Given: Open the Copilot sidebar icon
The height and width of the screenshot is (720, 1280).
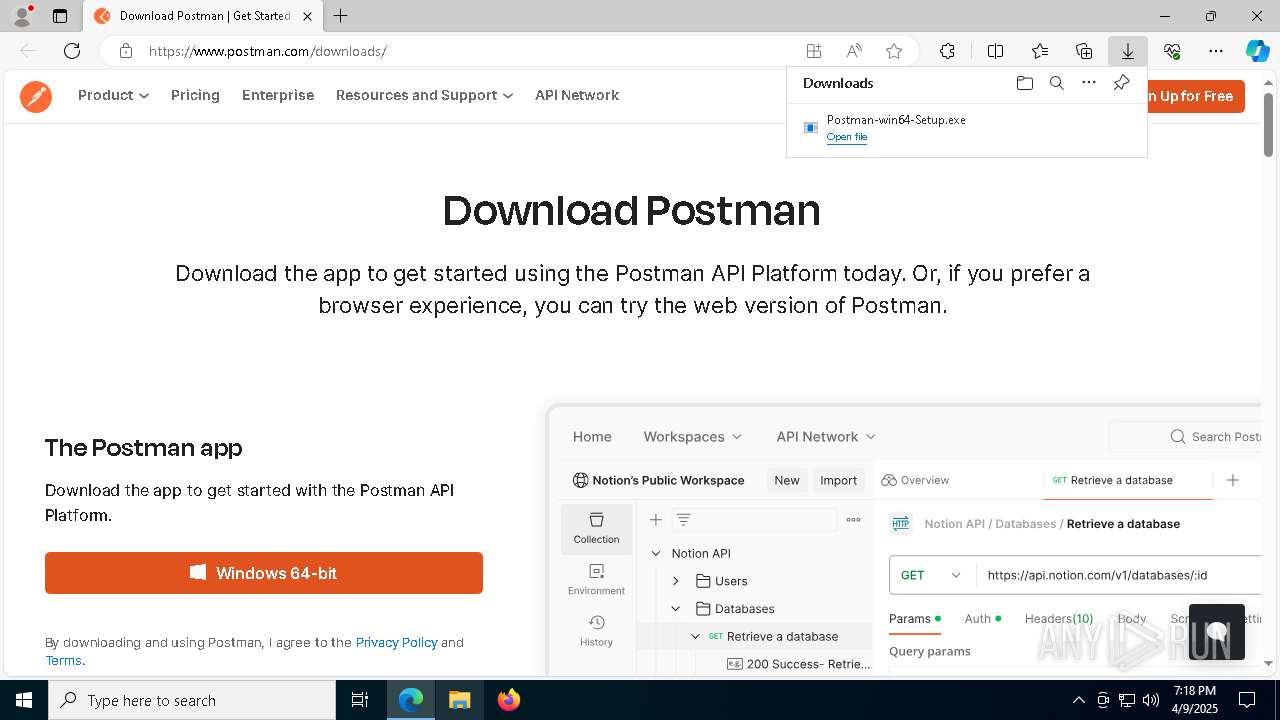Looking at the screenshot, I should (x=1257, y=51).
